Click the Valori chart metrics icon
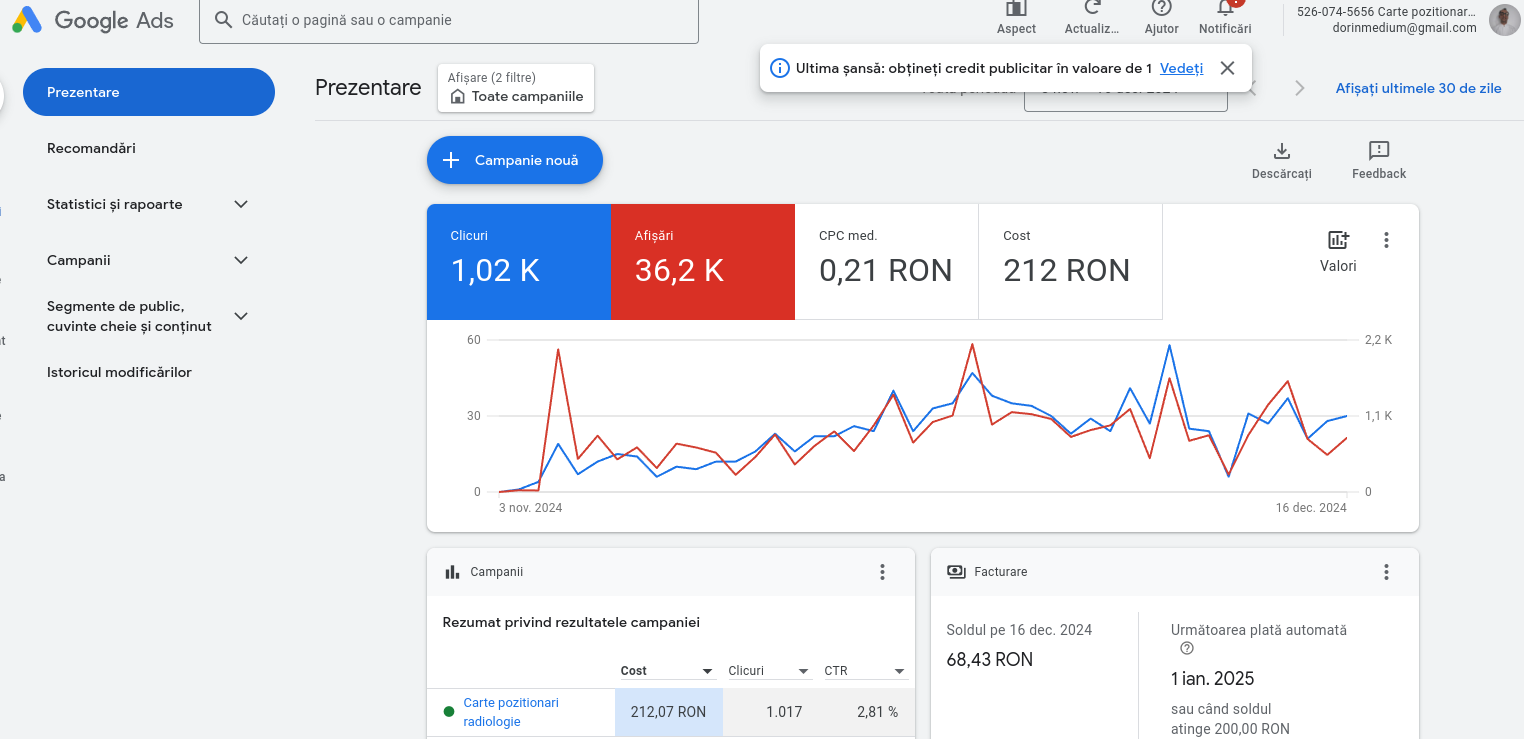This screenshot has width=1524, height=739. (x=1338, y=240)
